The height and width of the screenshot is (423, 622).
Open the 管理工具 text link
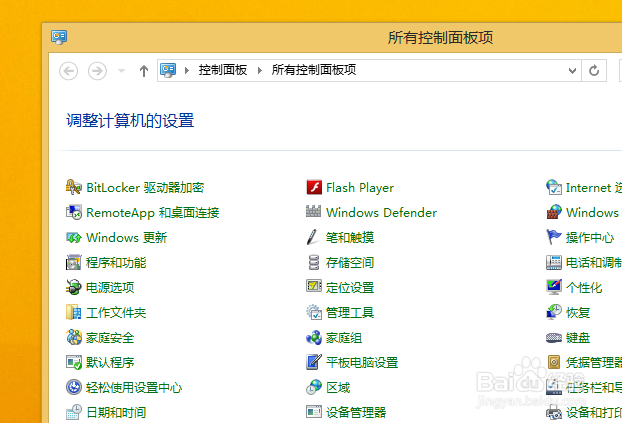pyautogui.click(x=350, y=313)
